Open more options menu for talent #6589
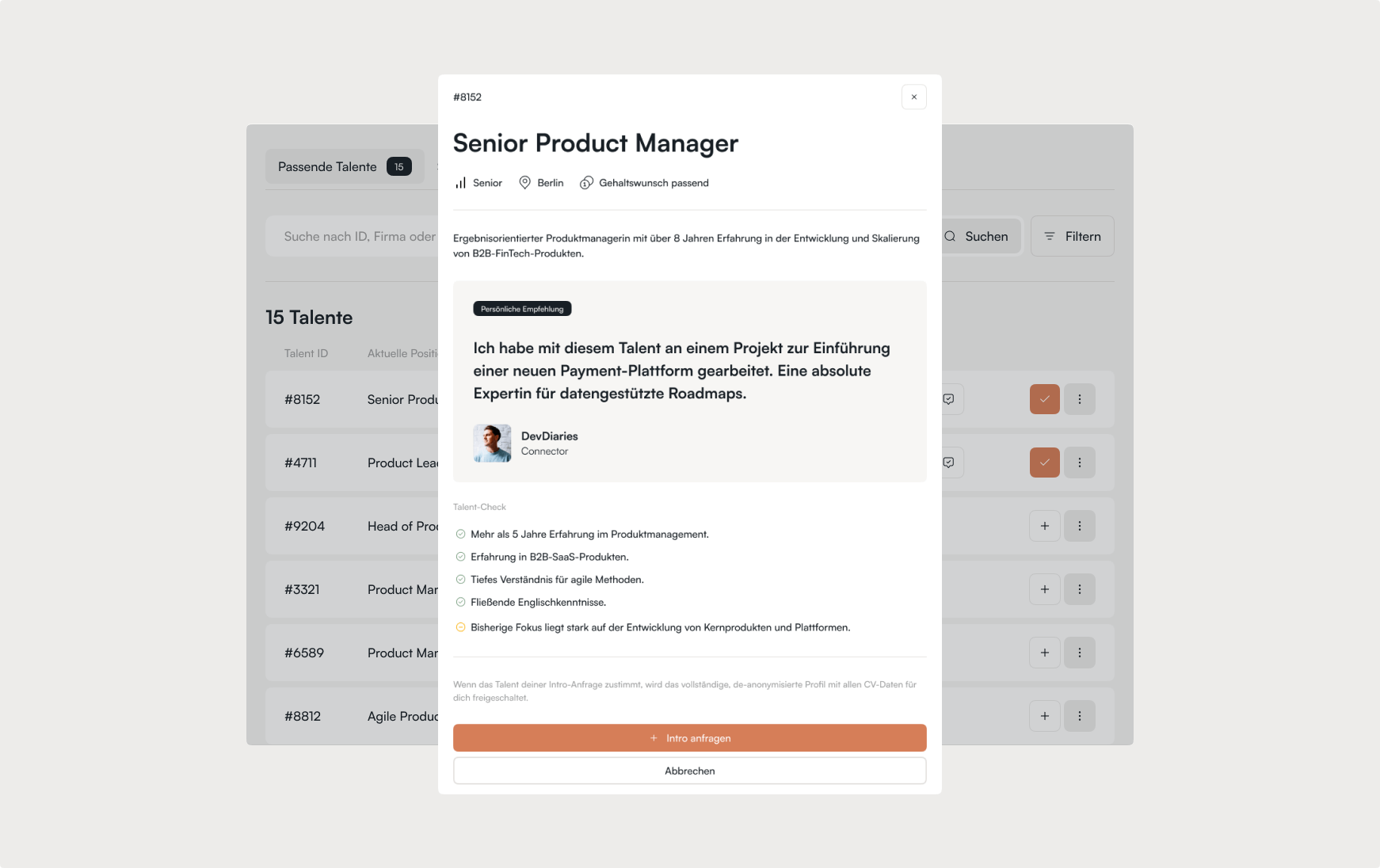The width and height of the screenshot is (1380, 868). point(1079,653)
